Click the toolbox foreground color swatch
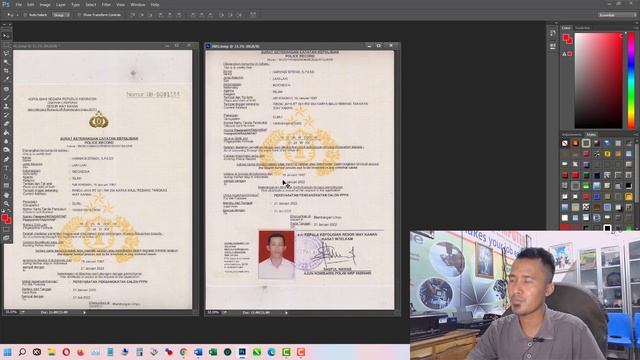 pyautogui.click(x=4, y=217)
